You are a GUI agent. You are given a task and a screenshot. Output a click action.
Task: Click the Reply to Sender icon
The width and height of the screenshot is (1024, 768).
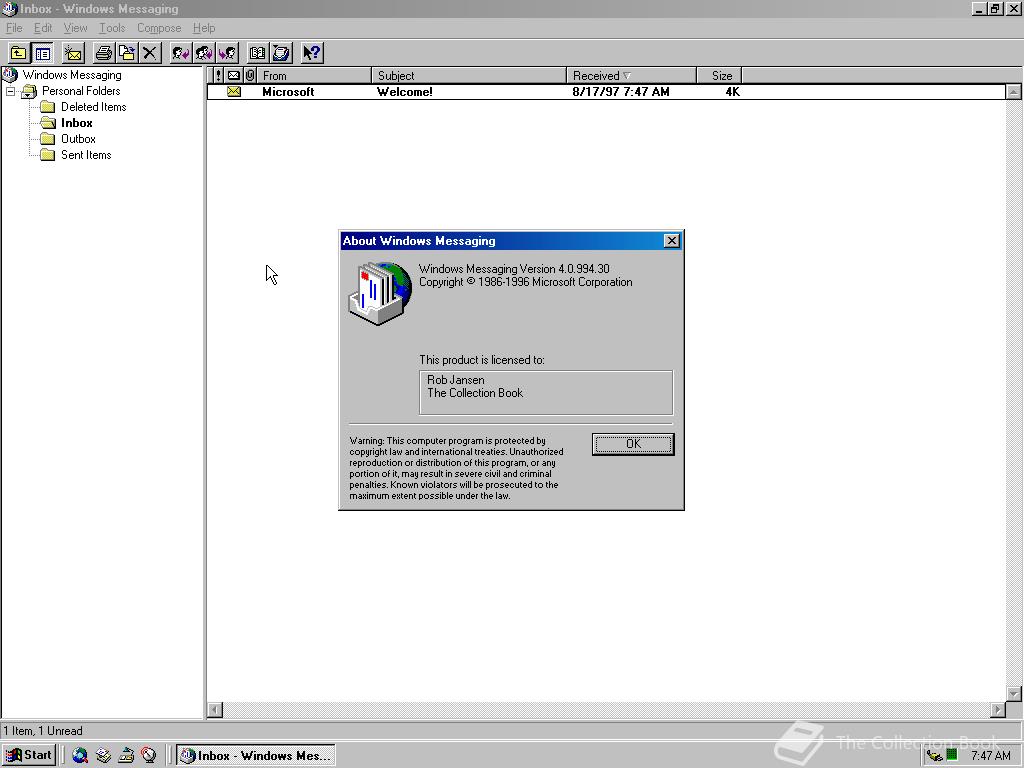tap(181, 53)
